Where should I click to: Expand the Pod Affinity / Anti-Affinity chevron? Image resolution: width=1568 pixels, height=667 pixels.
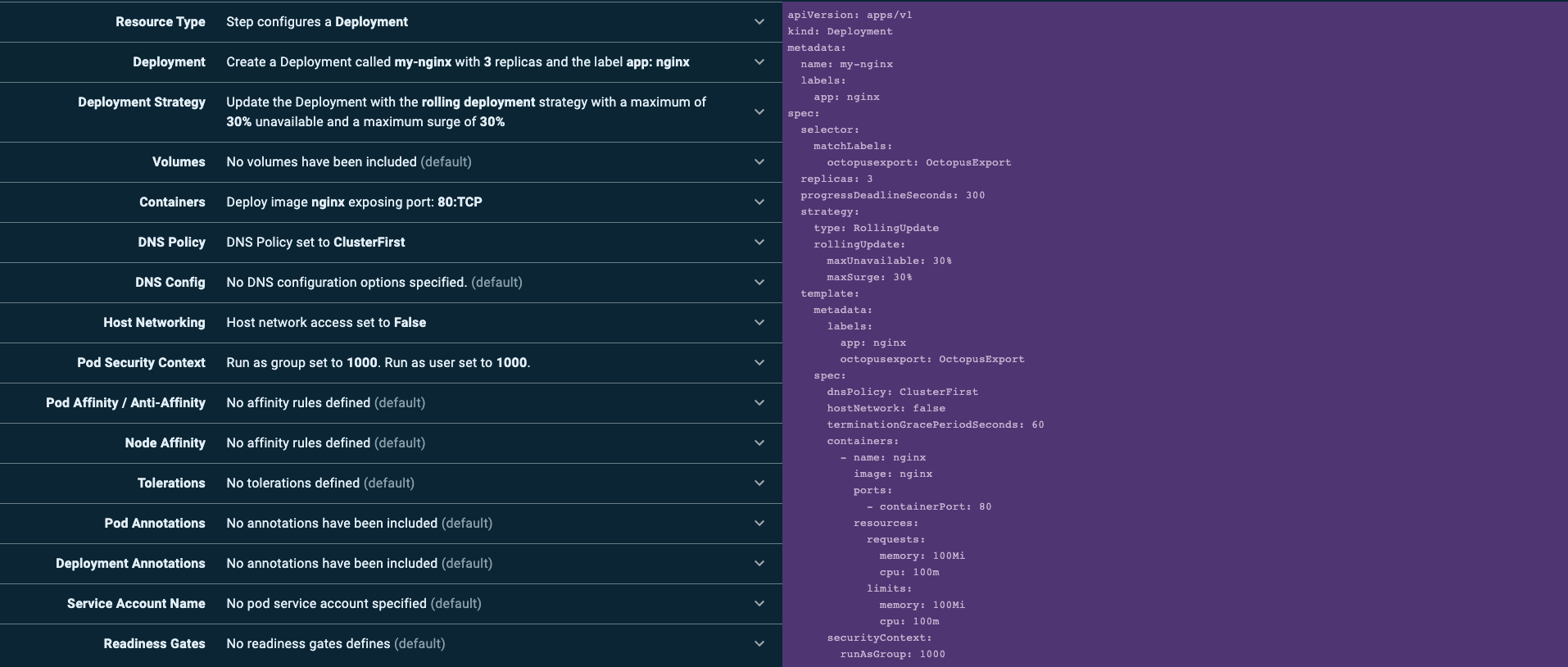tap(759, 403)
